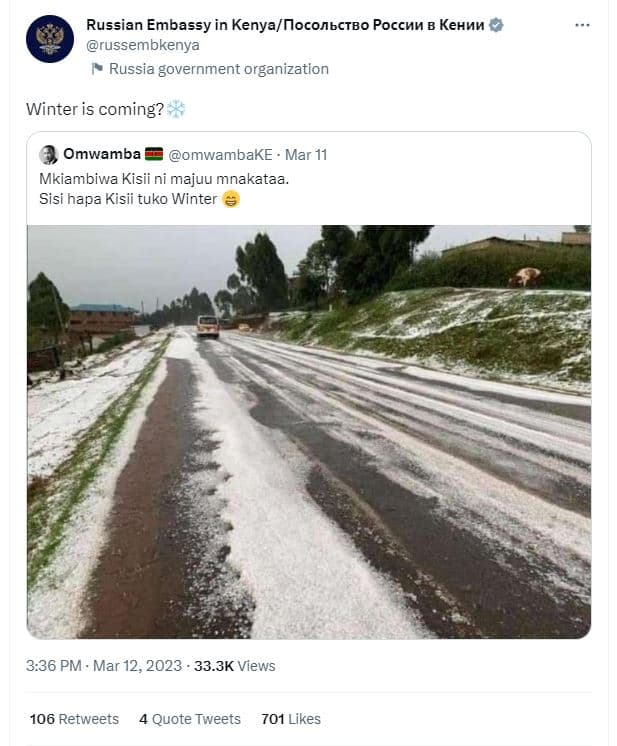Click the blue verified badge

[x=495, y=24]
